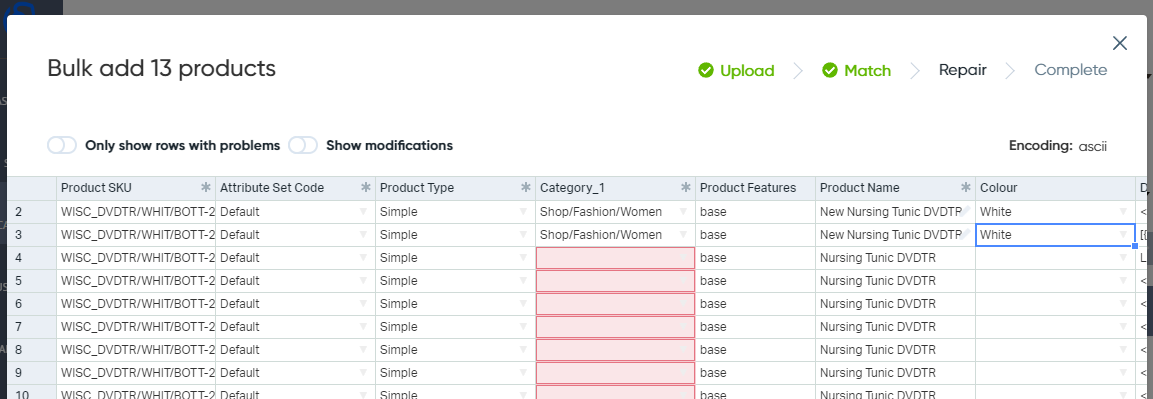1153x399 pixels.
Task: Close the Bulk add products dialog
Action: pos(1120,43)
